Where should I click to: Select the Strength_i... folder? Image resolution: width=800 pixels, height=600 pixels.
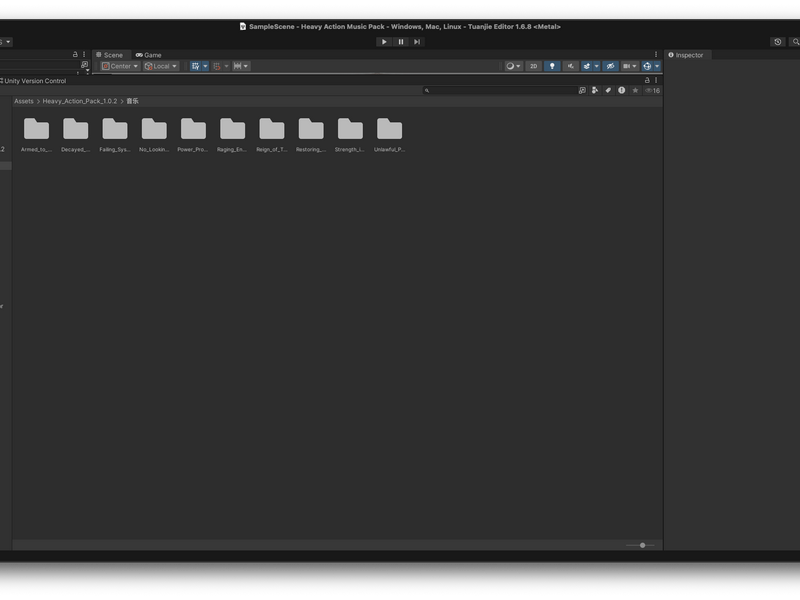350,134
